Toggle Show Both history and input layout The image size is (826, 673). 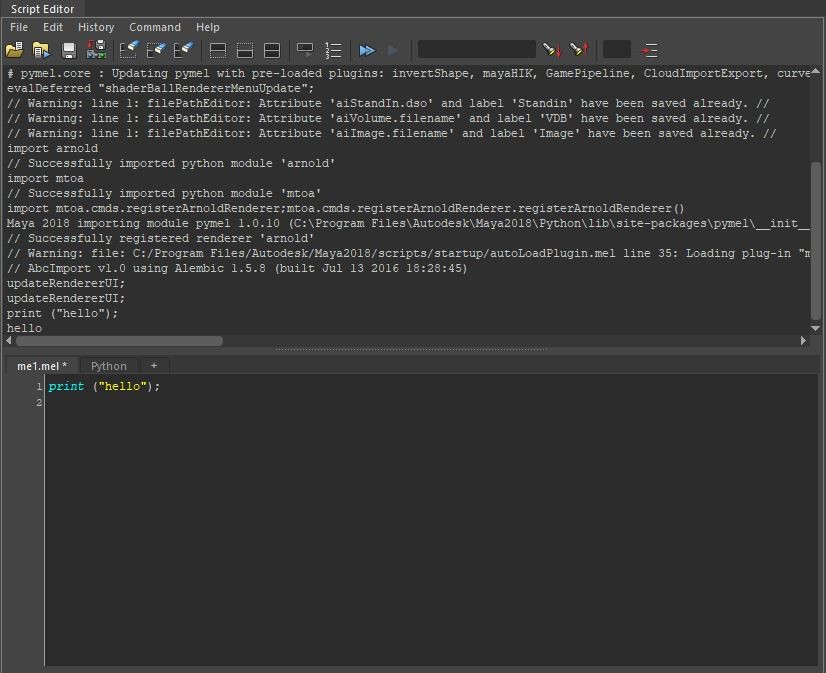click(x=272, y=49)
